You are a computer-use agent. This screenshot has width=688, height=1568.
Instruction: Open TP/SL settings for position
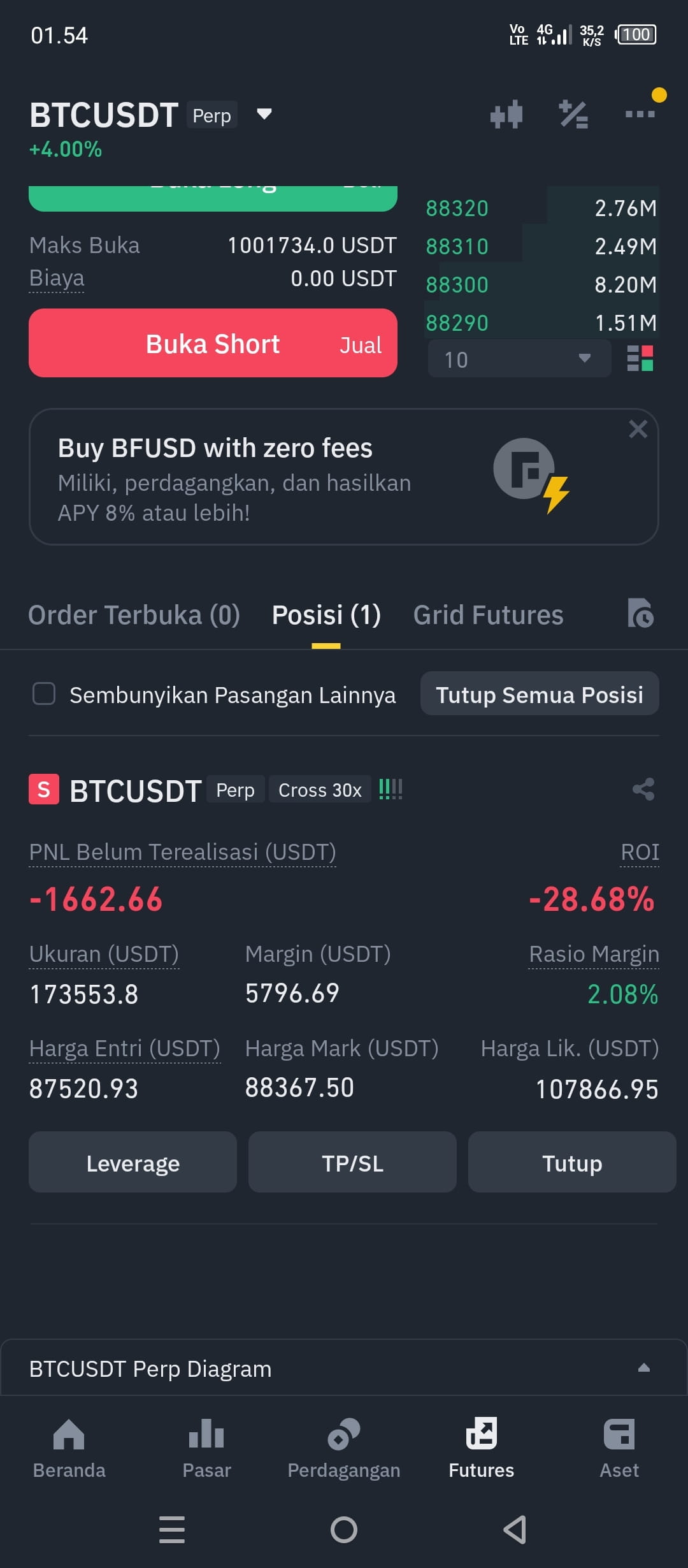coord(352,1162)
